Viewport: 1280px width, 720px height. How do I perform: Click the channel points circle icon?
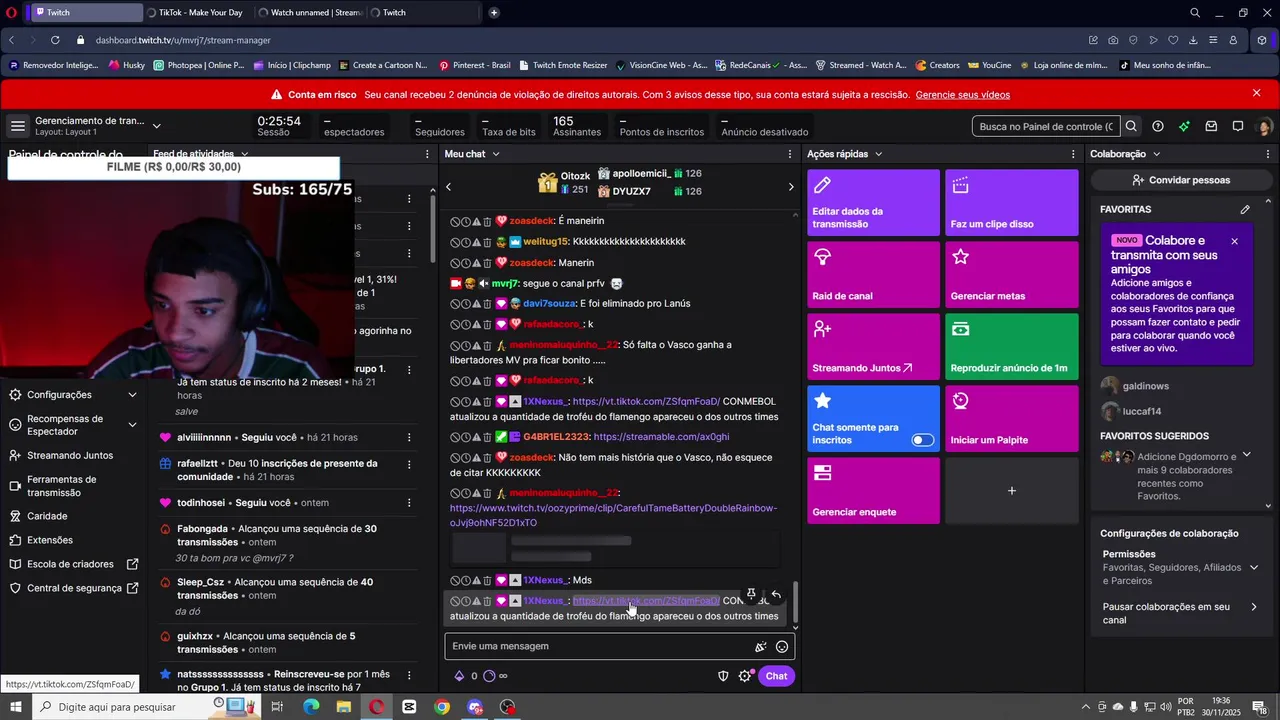(489, 676)
